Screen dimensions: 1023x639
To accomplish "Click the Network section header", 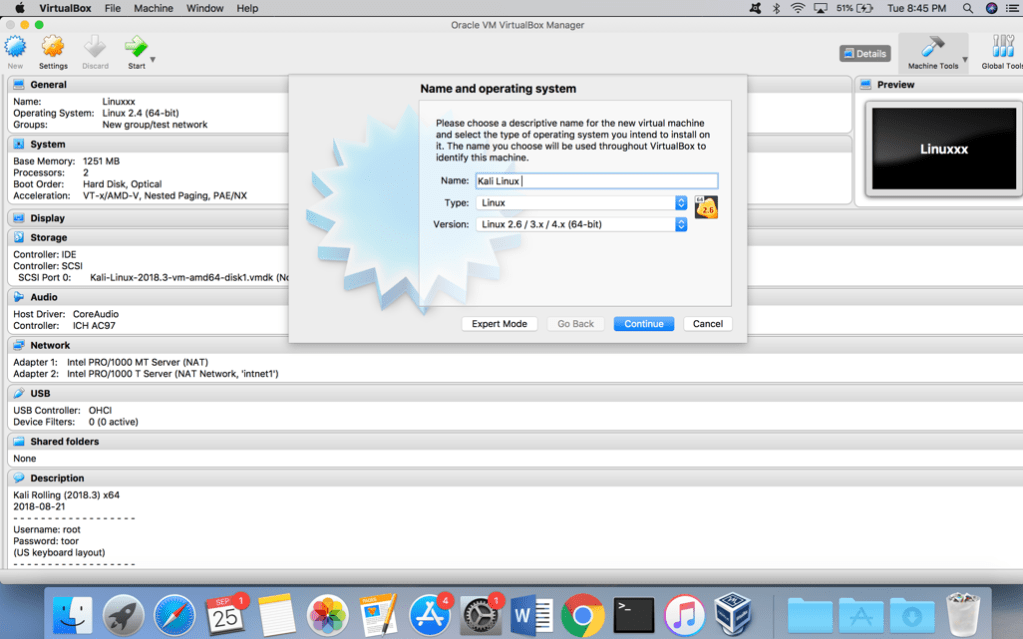I will (x=50, y=345).
